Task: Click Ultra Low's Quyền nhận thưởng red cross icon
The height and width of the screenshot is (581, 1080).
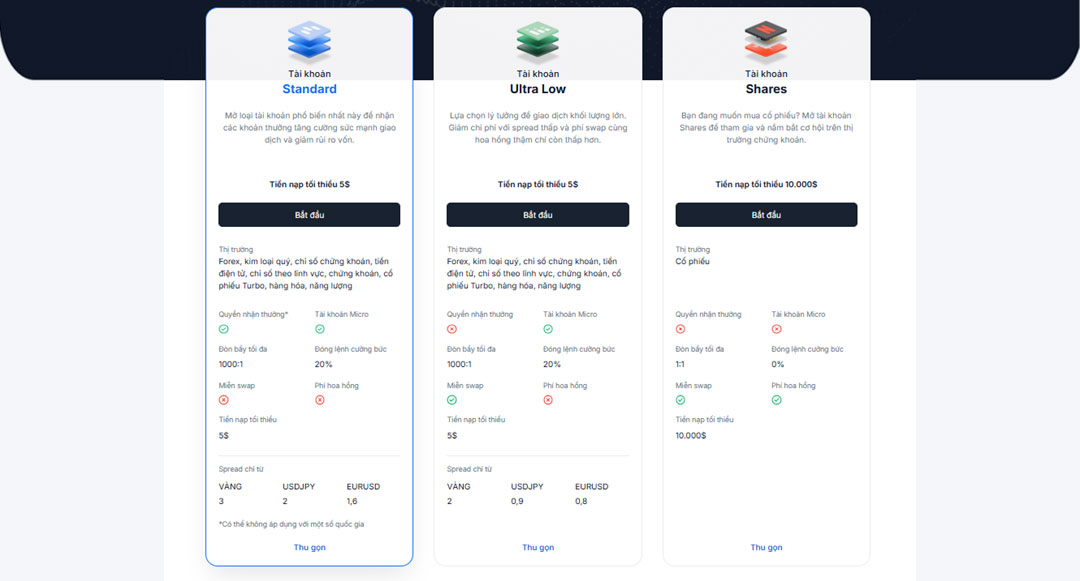Action: tap(452, 329)
